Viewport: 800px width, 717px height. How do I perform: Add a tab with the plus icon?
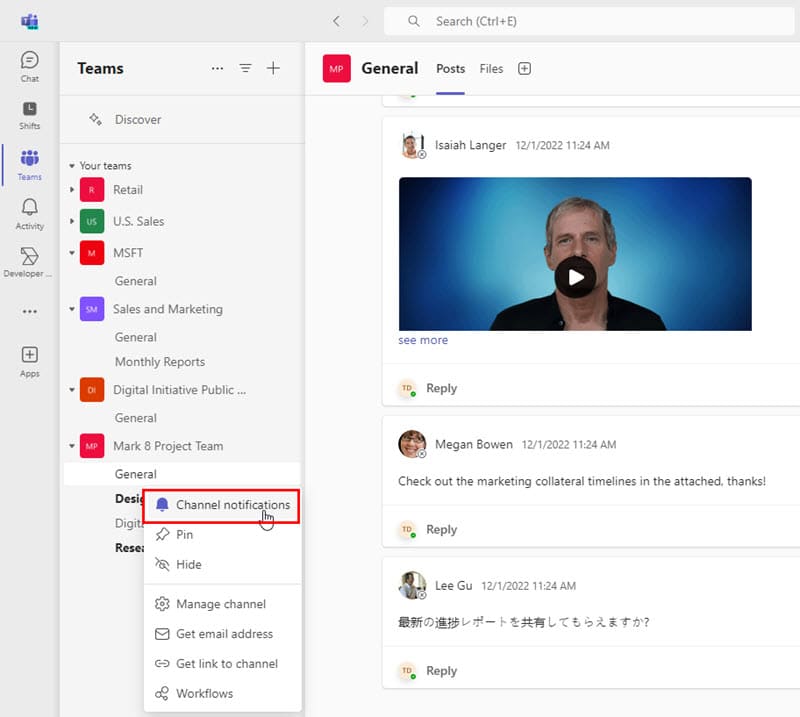tap(524, 68)
